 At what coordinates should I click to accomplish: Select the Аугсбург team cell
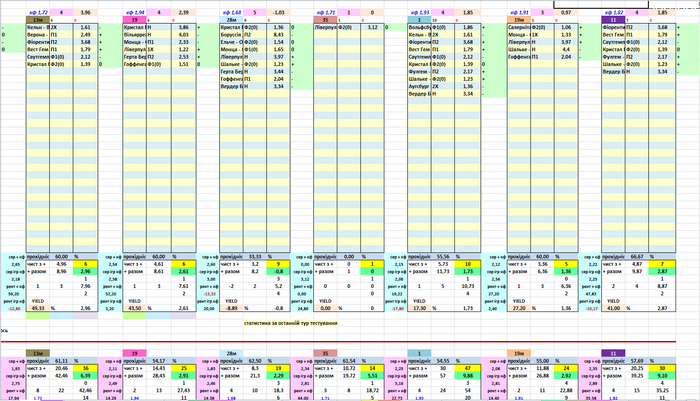(x=420, y=86)
